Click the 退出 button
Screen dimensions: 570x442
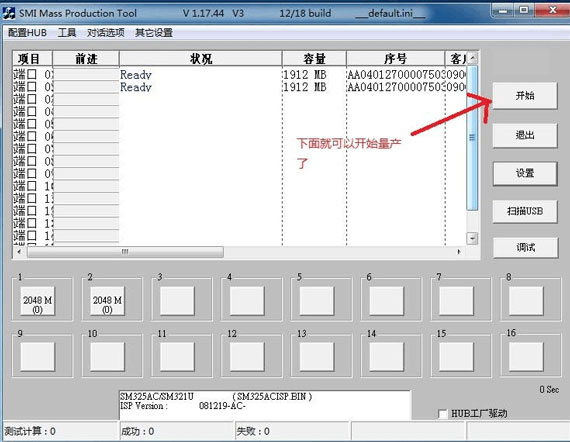[x=525, y=135]
